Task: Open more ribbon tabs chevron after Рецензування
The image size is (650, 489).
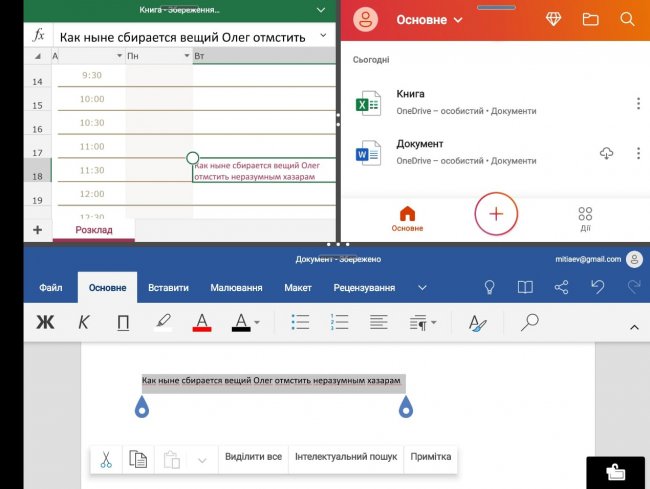Action: pyautogui.click(x=423, y=288)
